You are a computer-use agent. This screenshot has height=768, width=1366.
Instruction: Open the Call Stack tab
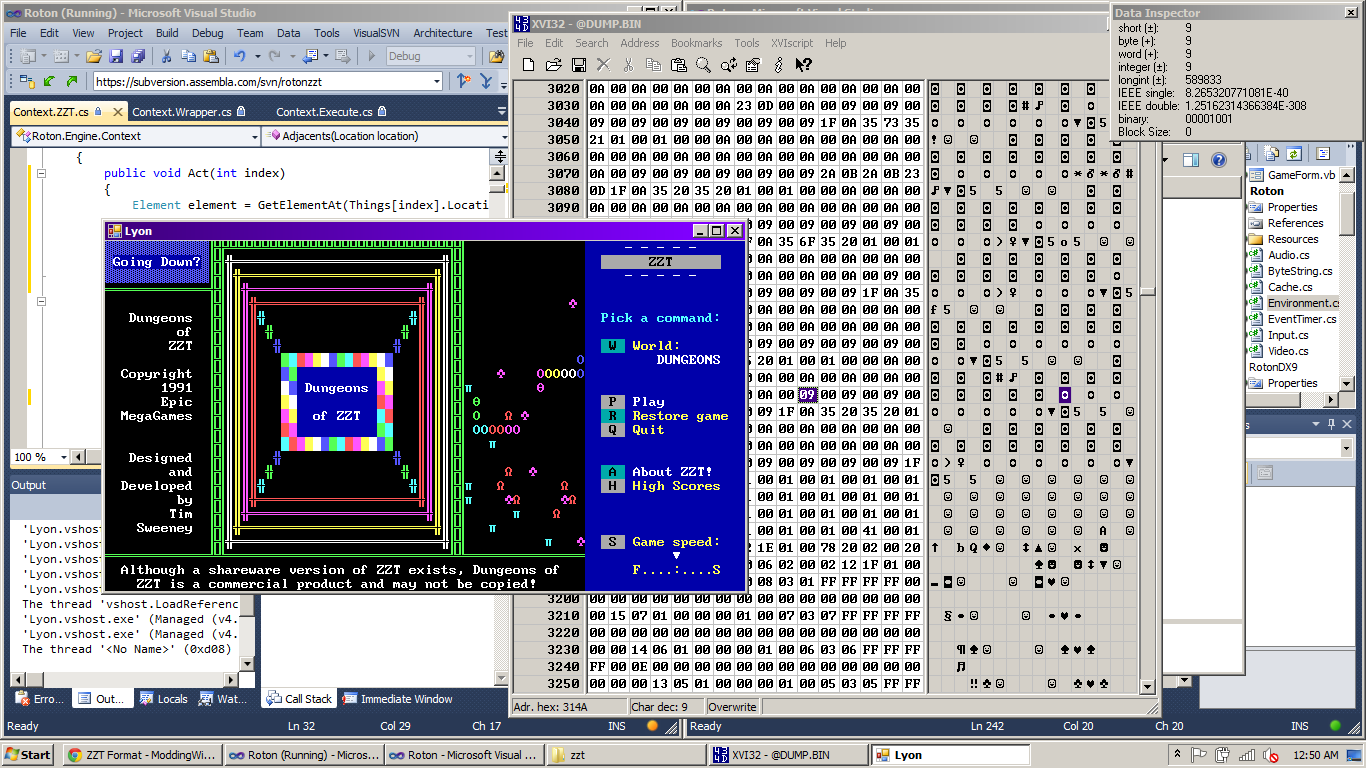tap(298, 699)
